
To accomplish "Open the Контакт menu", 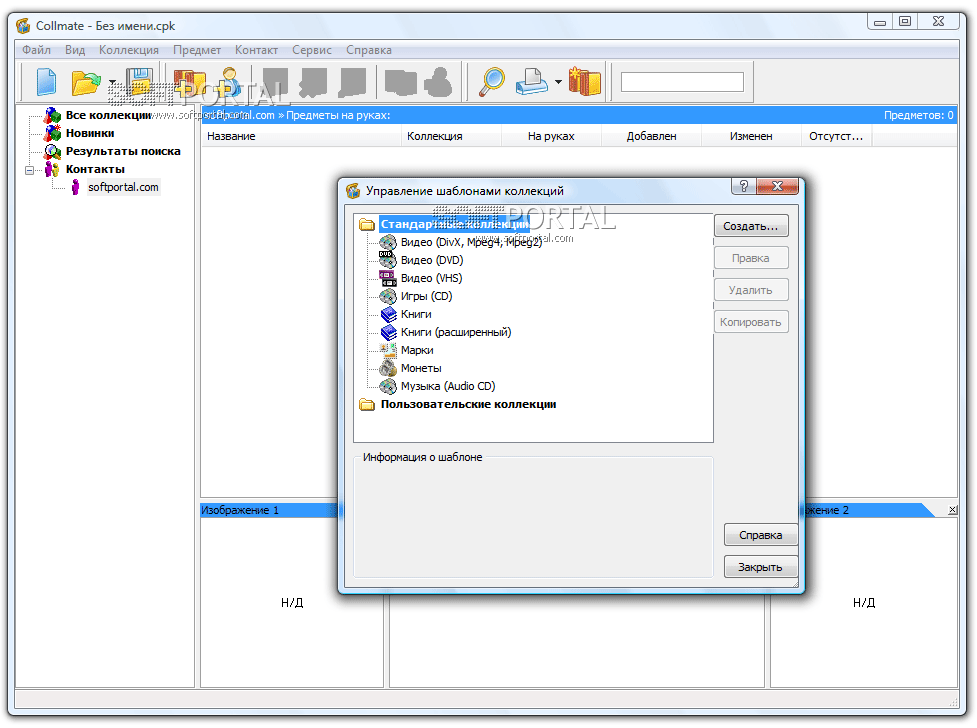I will click(256, 50).
